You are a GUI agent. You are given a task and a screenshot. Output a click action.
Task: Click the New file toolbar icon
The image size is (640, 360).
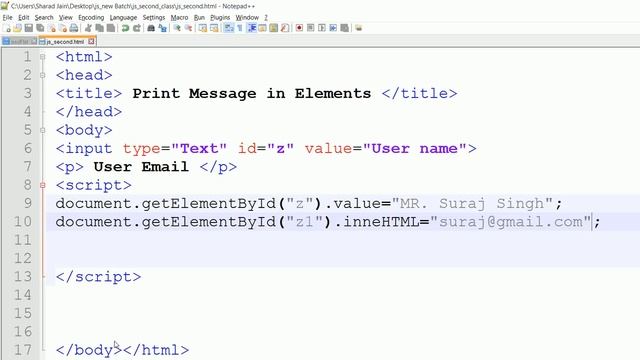pos(6,28)
